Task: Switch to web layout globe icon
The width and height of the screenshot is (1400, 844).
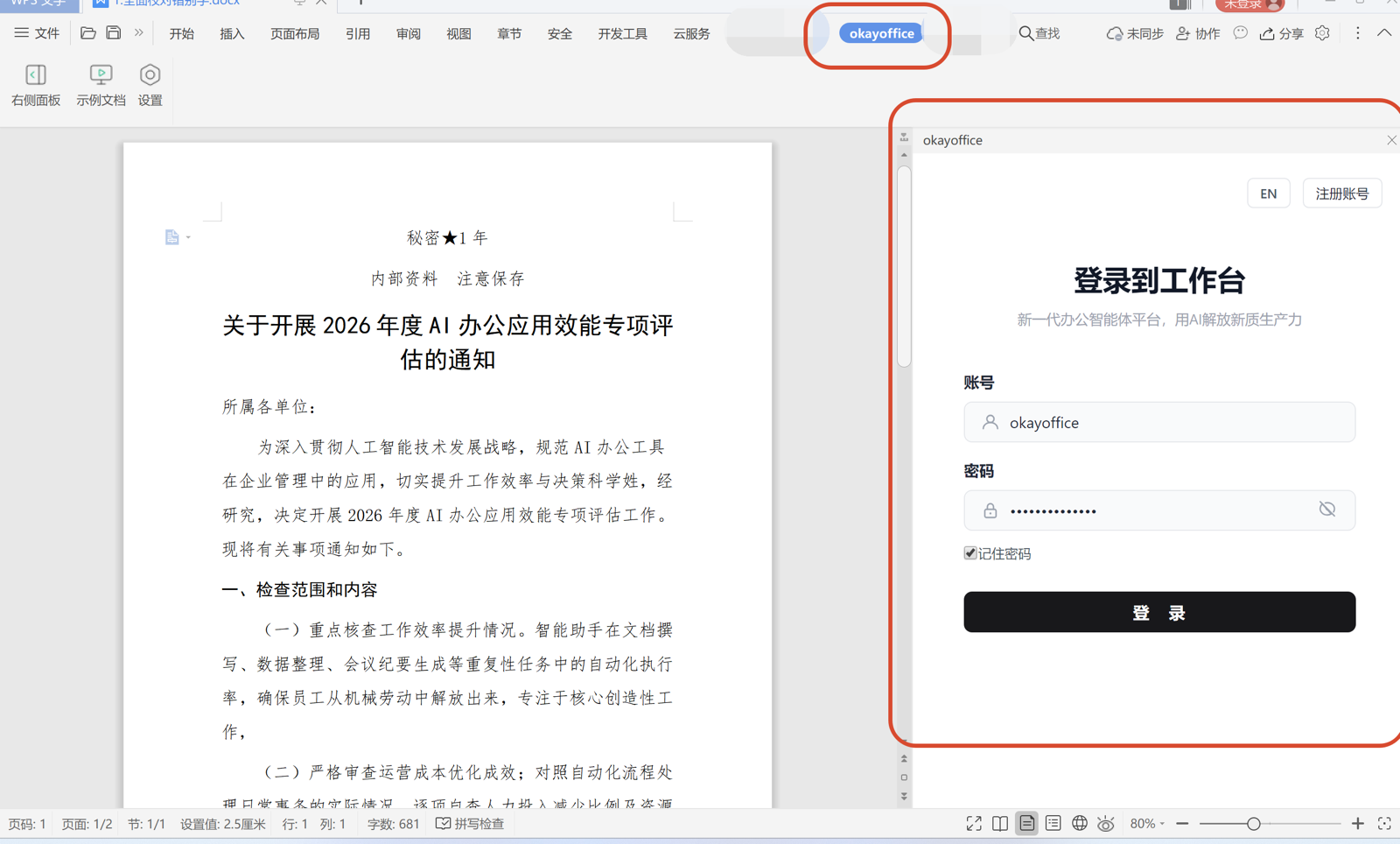Action: [x=1080, y=824]
